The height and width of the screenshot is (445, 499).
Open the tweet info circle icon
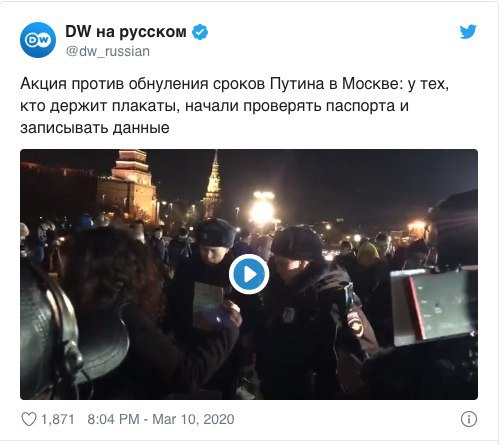point(469,419)
